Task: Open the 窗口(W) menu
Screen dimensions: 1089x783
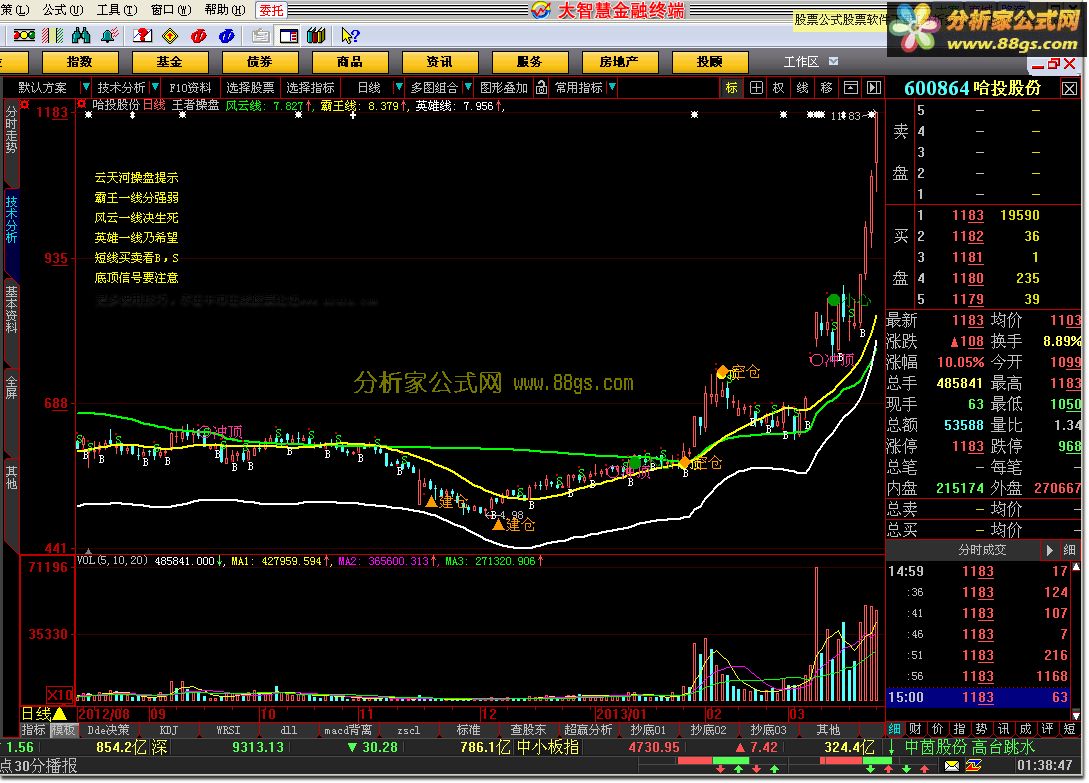Action: point(171,10)
